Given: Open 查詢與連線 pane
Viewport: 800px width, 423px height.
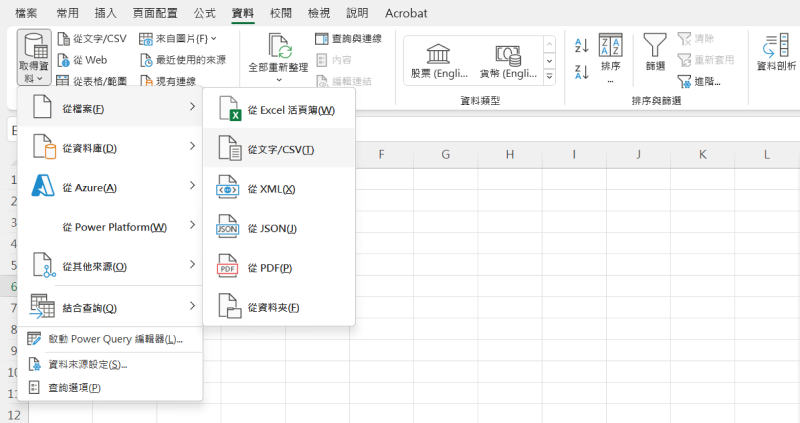Looking at the screenshot, I should [x=348, y=39].
